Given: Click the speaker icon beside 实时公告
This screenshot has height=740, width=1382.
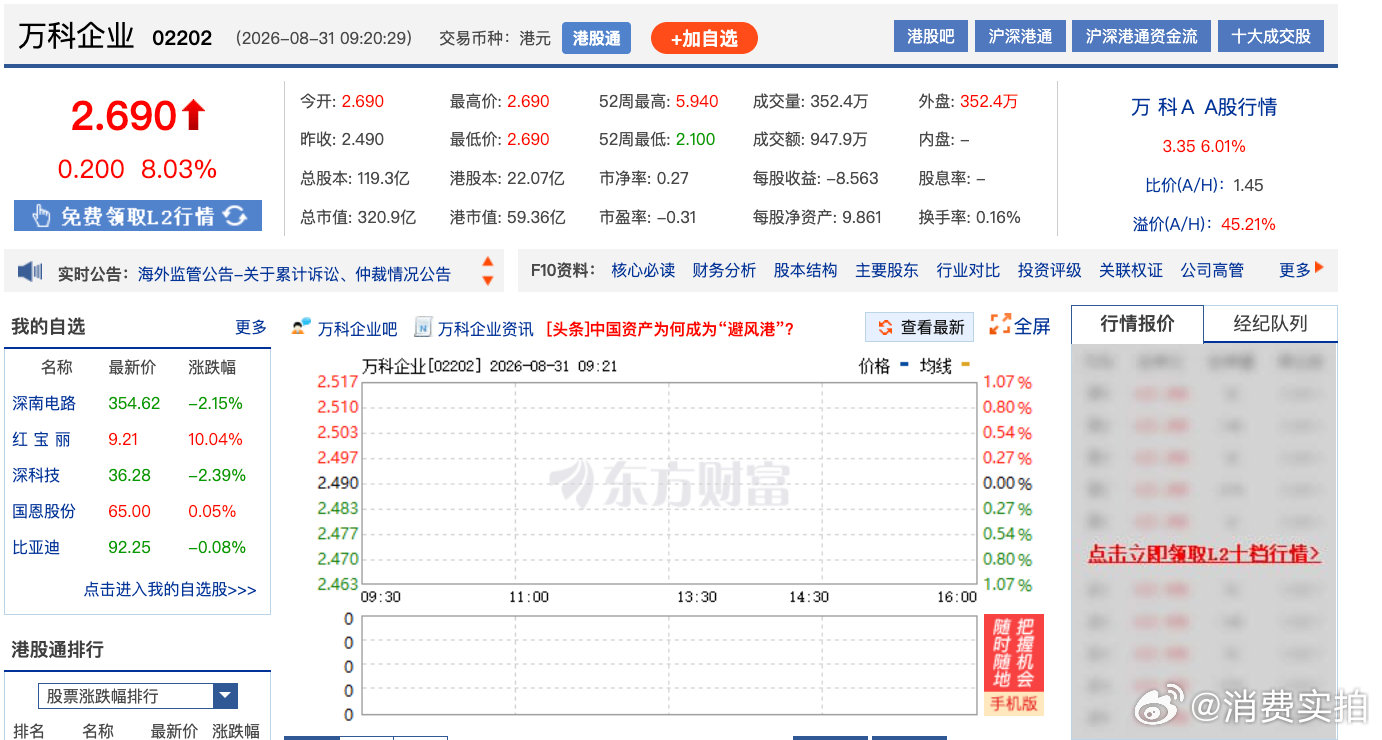Looking at the screenshot, I should tap(30, 272).
